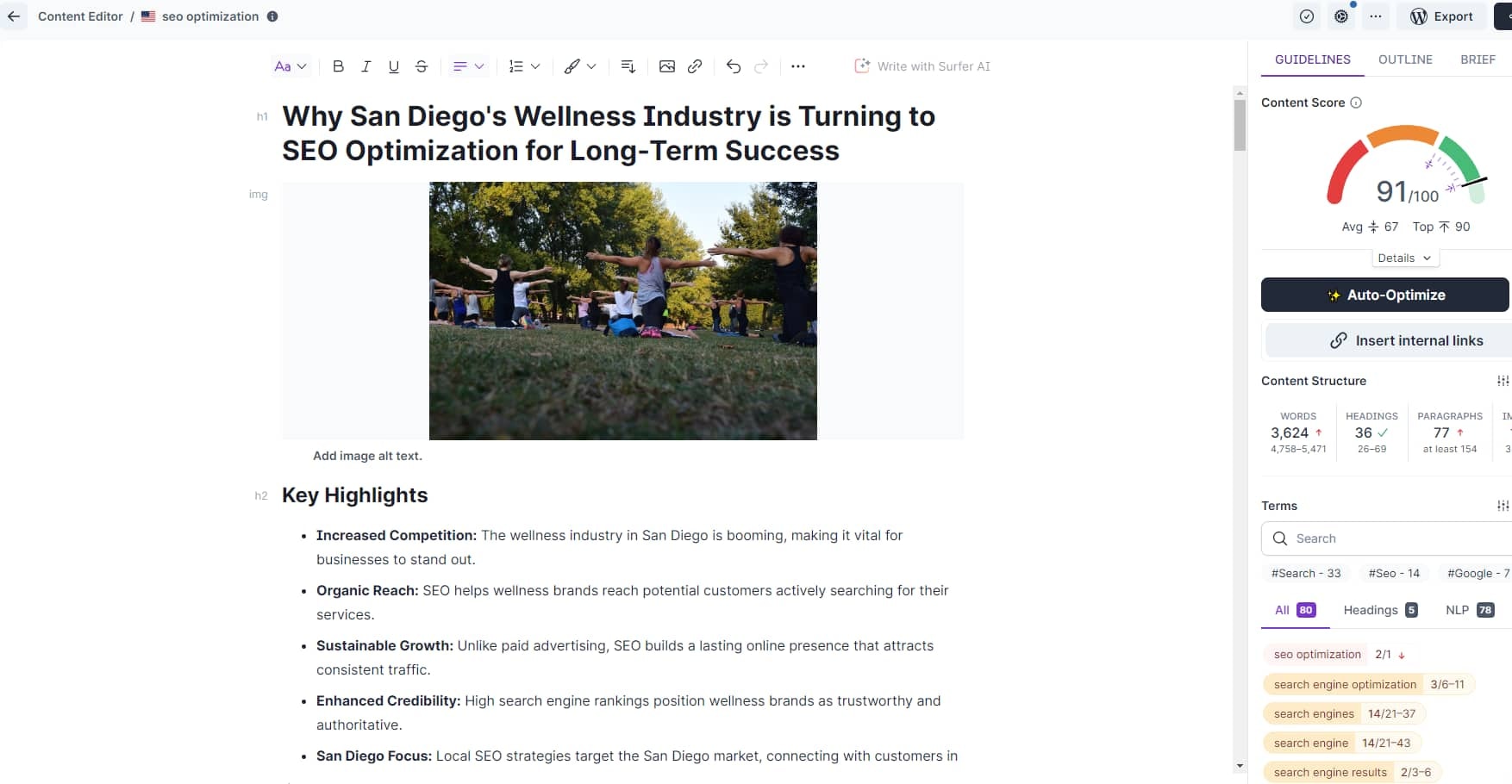Redo the last change
This screenshot has width=1512, height=784.
761,66
